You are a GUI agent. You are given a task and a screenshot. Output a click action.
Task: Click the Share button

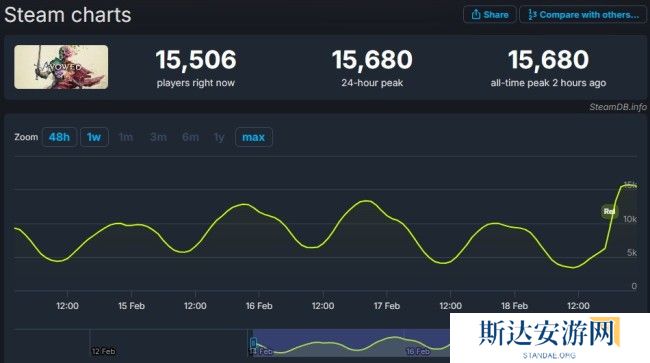(x=490, y=15)
